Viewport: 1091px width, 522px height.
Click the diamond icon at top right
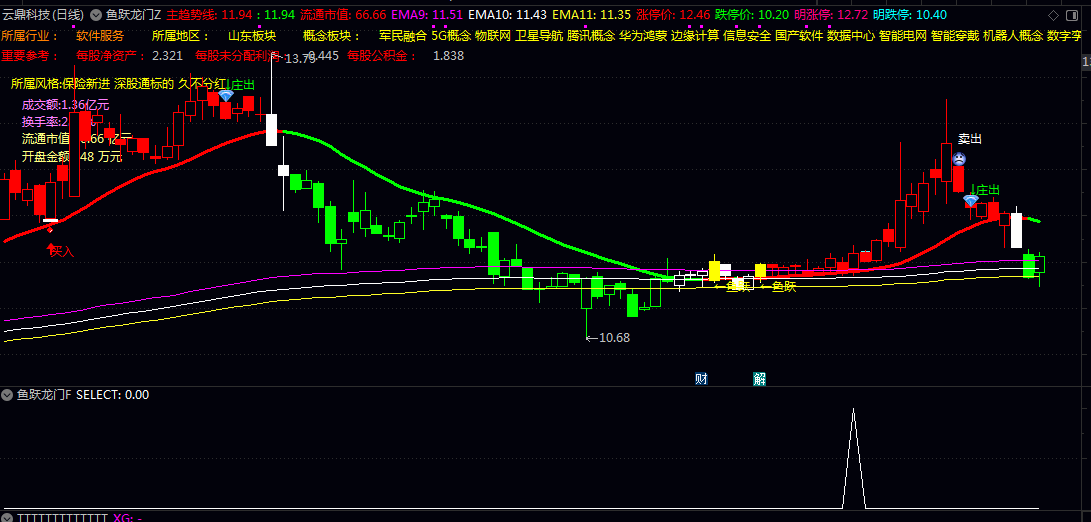1053,15
